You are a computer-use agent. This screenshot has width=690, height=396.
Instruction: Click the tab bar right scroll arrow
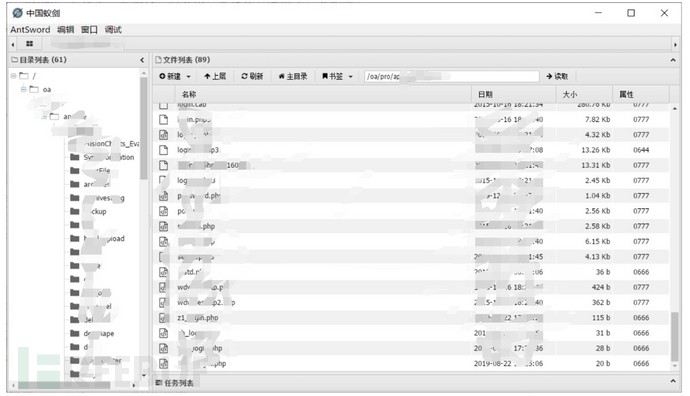point(675,44)
